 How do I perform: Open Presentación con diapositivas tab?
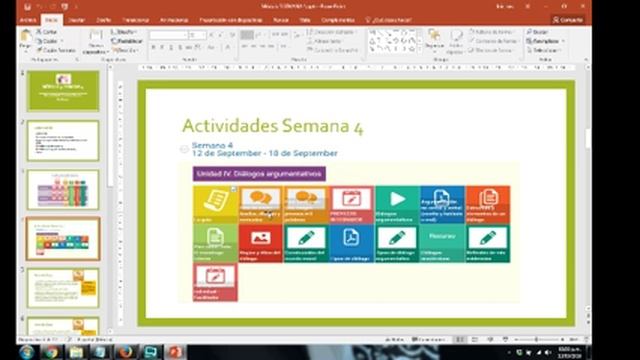pyautogui.click(x=231, y=20)
